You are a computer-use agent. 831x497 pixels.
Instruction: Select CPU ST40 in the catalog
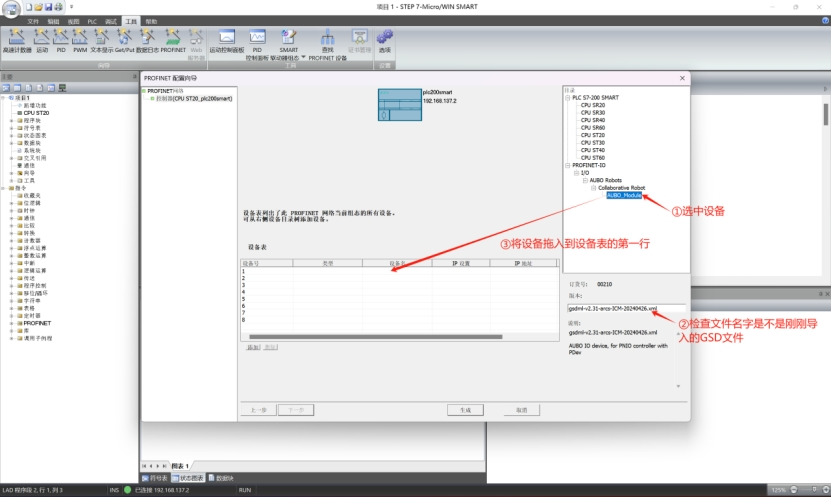pos(592,150)
